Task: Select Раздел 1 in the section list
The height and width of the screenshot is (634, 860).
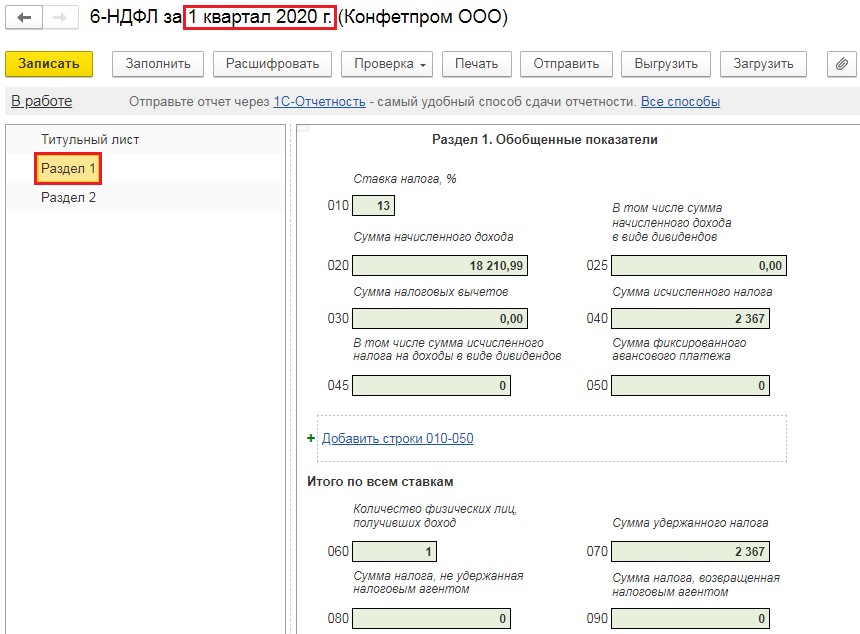Action: (68, 168)
